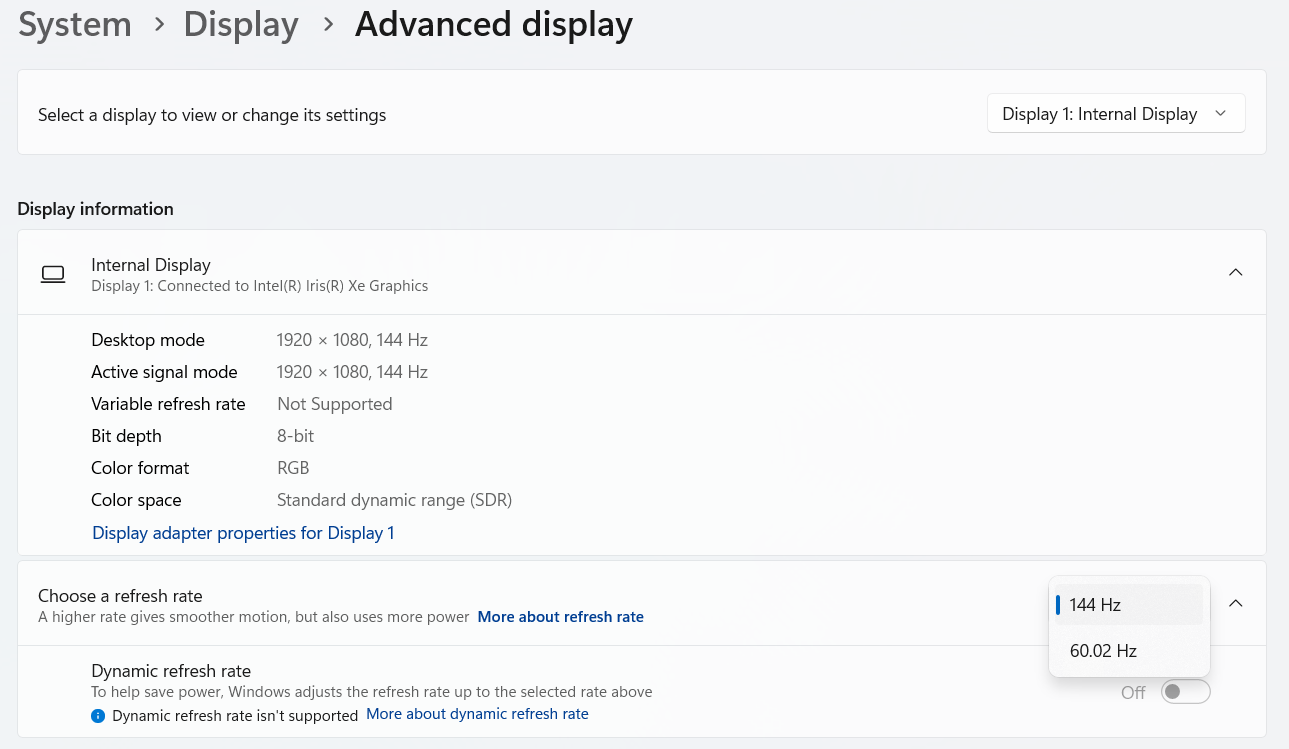Viewport: 1289px width, 749px height.
Task: Click the Variable refresh rate Not Supported value
Action: [x=334, y=404]
